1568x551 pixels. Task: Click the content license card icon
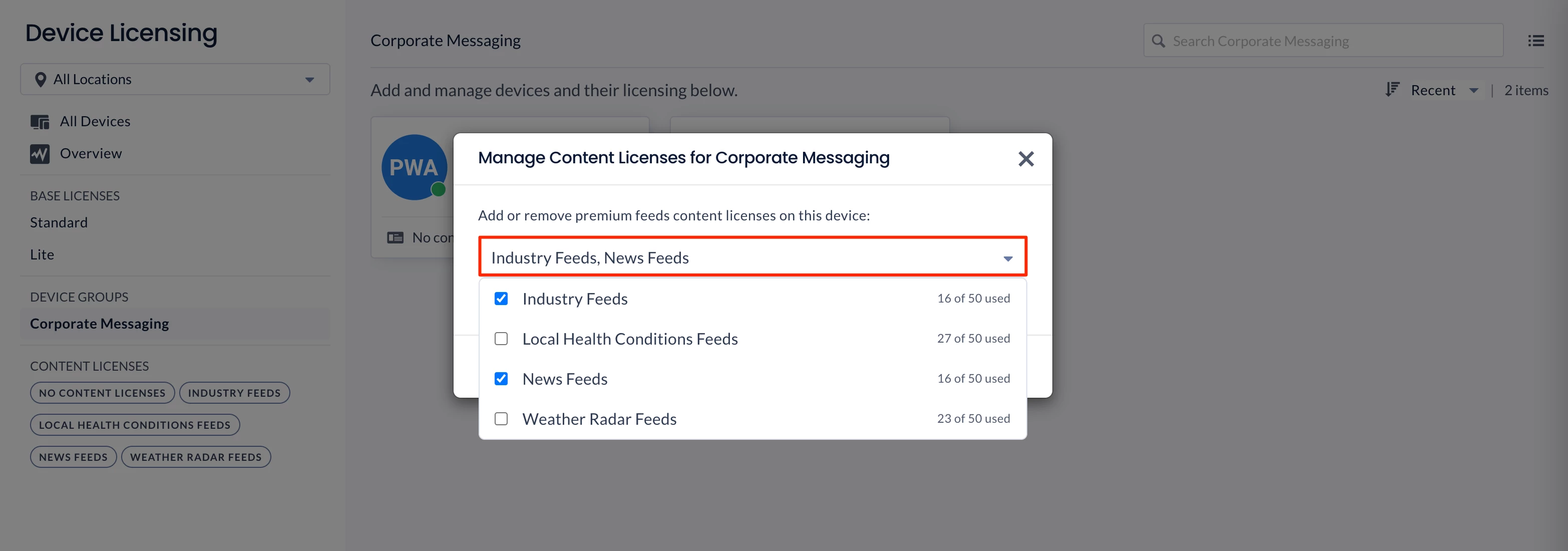tap(395, 238)
